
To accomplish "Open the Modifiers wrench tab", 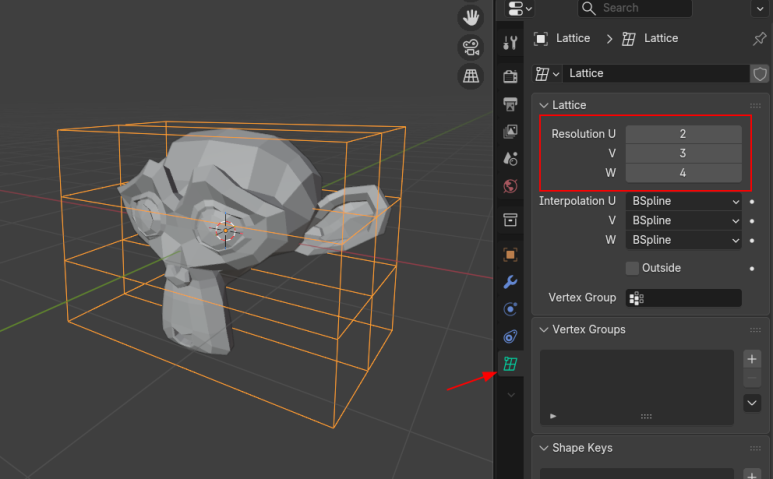I will [510, 282].
